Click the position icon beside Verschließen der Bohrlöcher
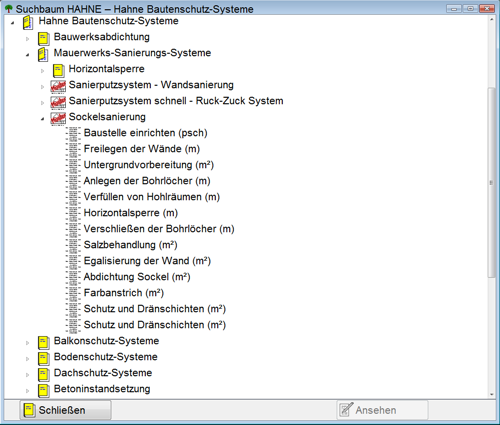 tap(73, 229)
